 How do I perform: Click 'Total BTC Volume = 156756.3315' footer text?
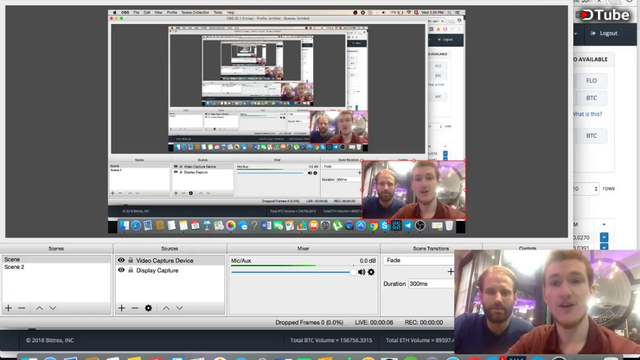tap(331, 340)
